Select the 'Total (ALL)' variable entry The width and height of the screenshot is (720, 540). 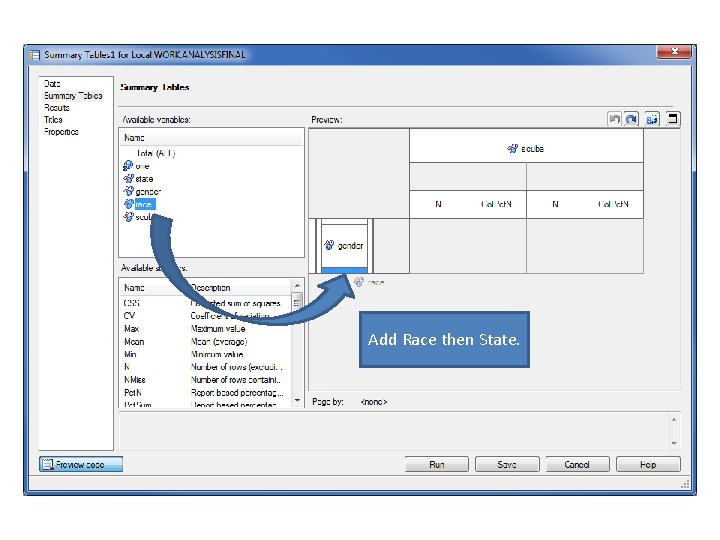(156, 153)
